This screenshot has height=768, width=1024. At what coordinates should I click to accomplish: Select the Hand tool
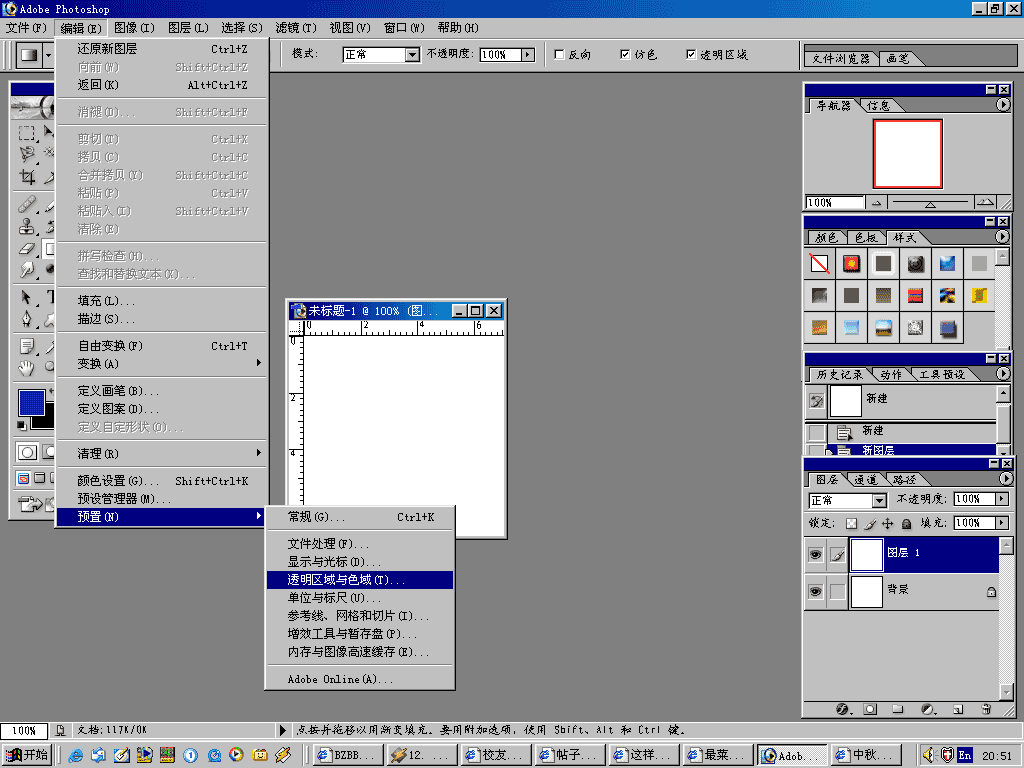28,367
